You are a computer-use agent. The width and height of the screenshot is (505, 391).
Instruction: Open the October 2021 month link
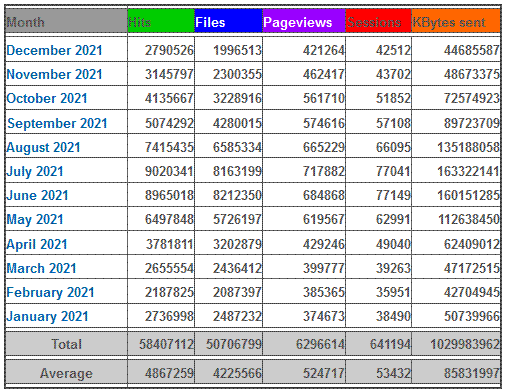47,98
